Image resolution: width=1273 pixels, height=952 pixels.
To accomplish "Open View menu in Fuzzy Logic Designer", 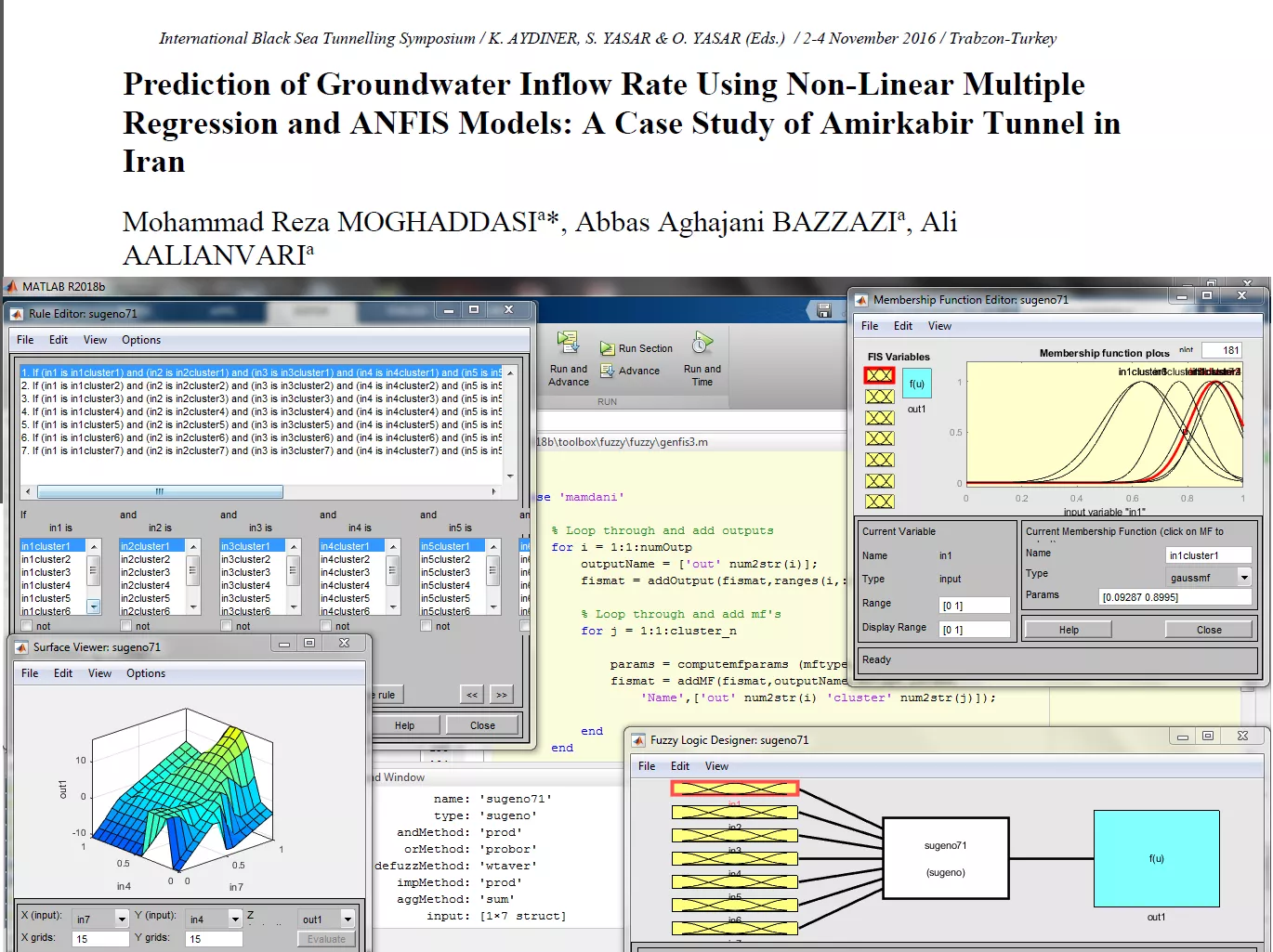I will point(716,766).
